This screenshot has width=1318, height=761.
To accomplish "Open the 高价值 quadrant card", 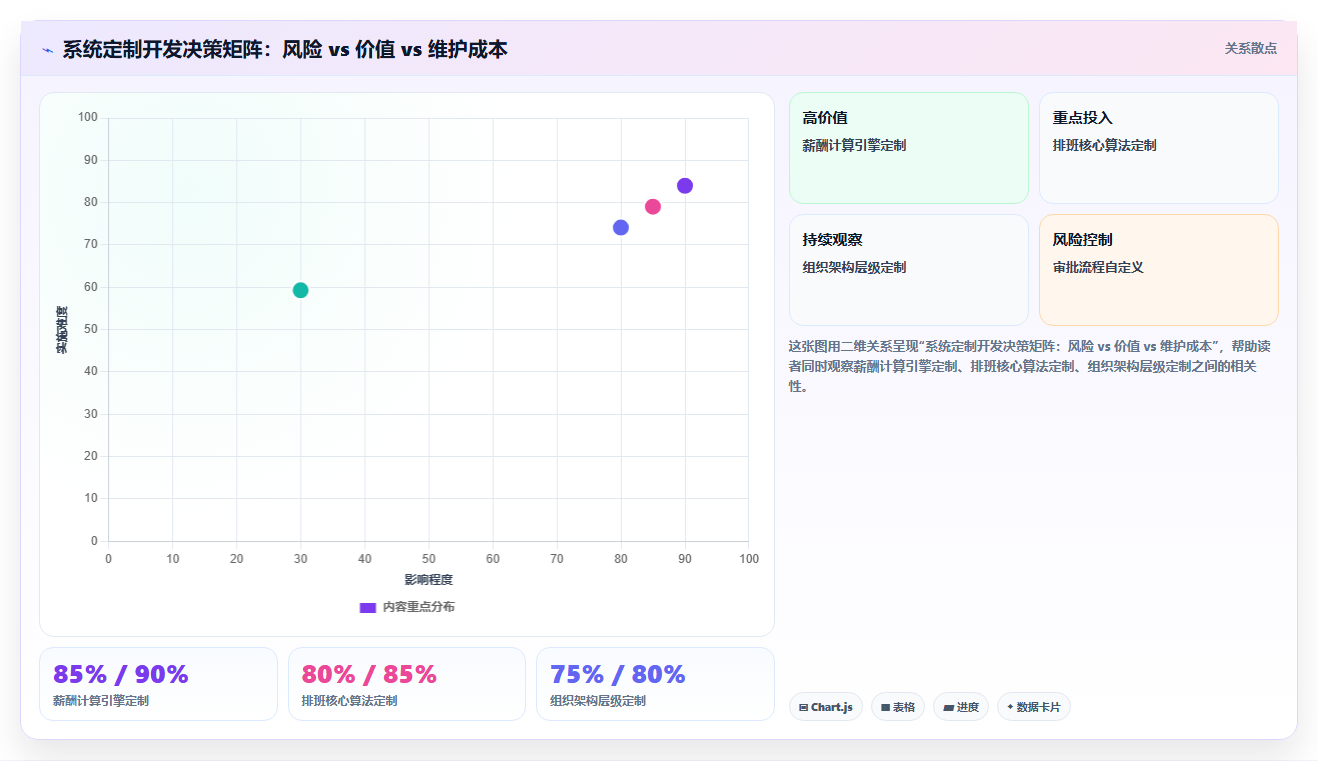I will [909, 148].
